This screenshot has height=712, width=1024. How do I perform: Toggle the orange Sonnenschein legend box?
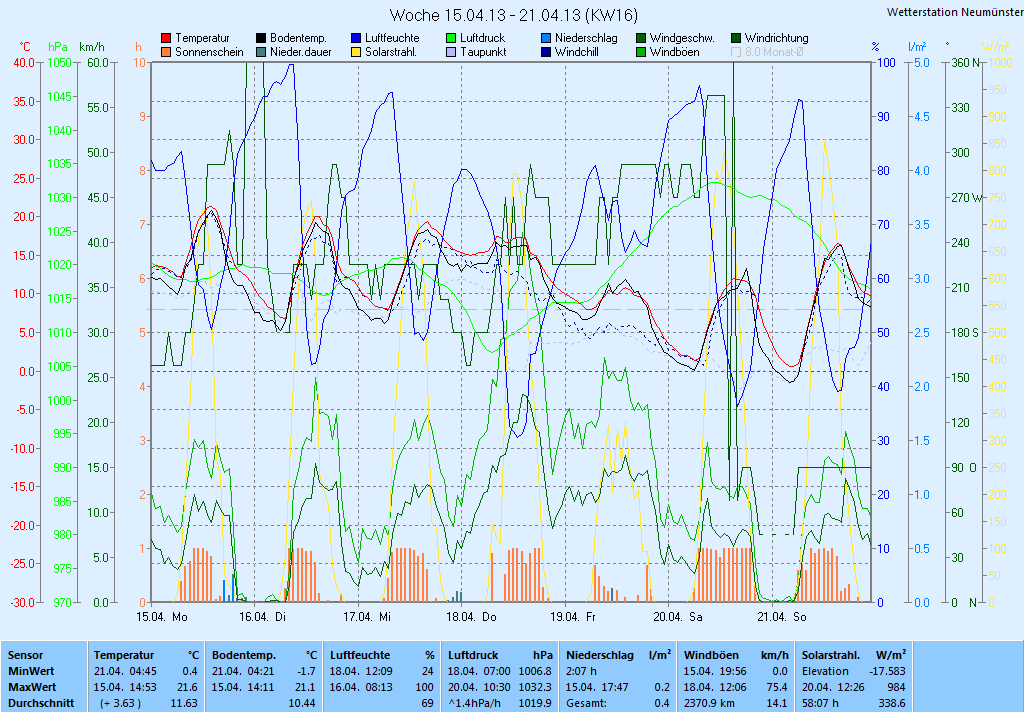166,52
